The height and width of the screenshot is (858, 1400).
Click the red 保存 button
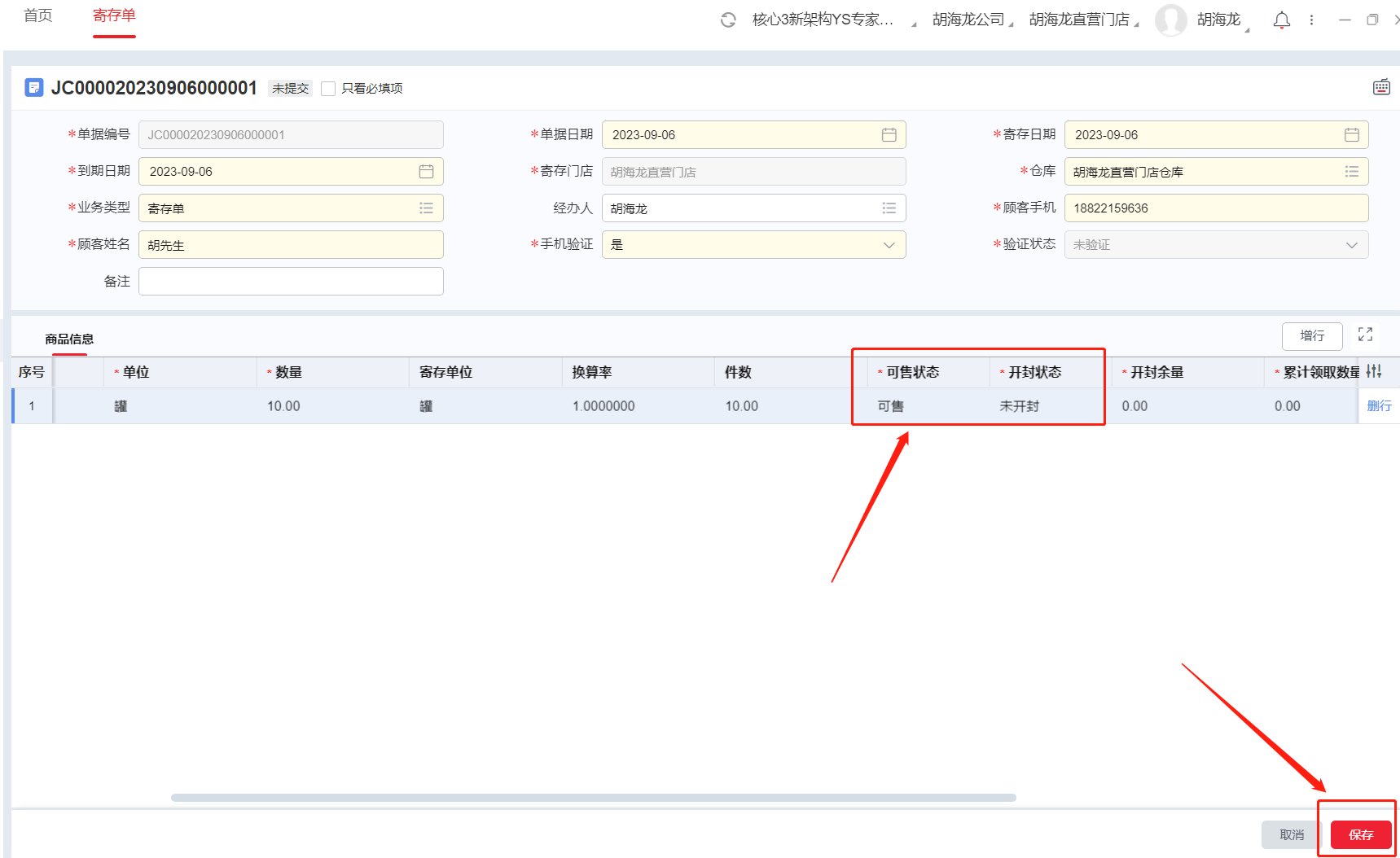(x=1361, y=835)
